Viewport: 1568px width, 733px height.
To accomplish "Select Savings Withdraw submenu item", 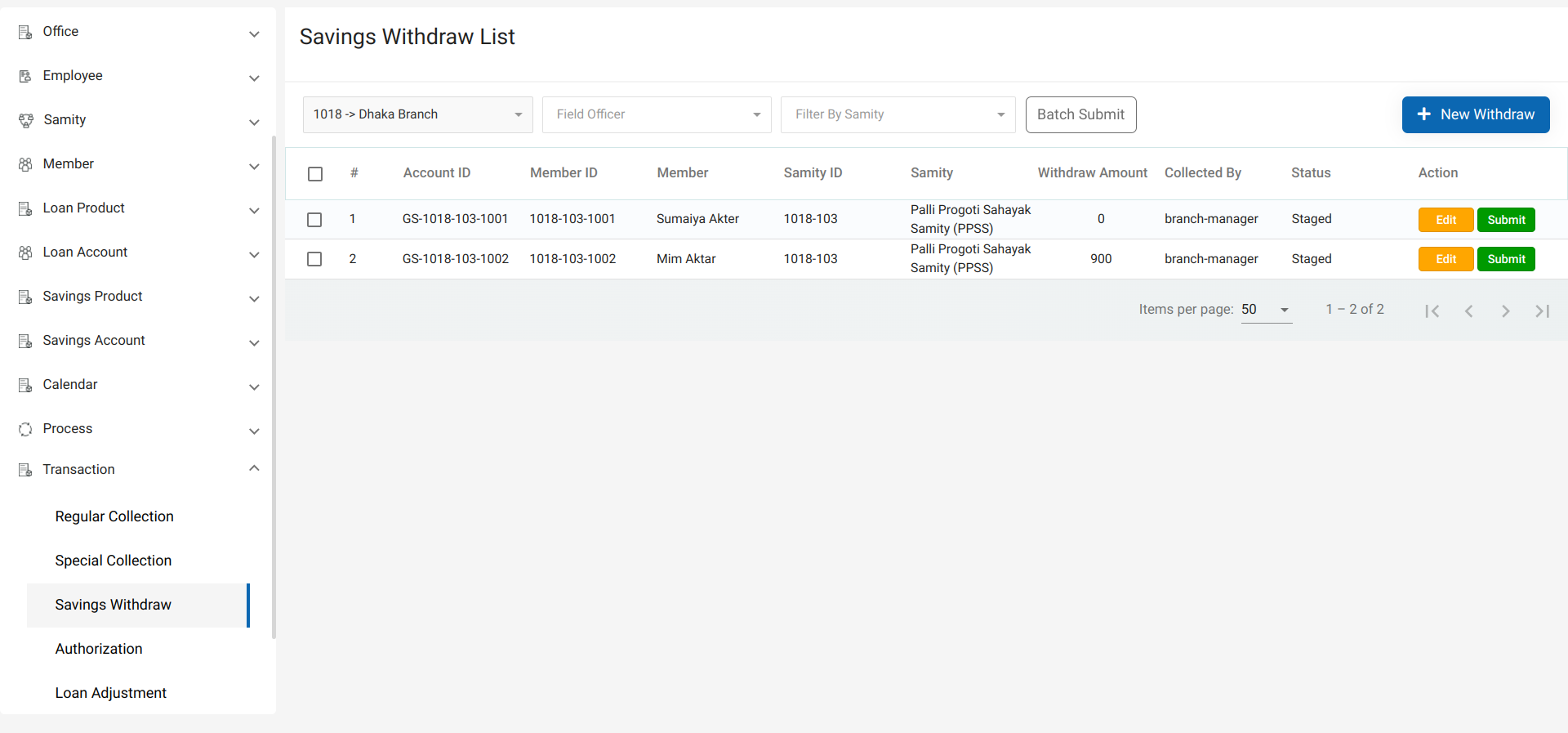I will pyautogui.click(x=138, y=606).
